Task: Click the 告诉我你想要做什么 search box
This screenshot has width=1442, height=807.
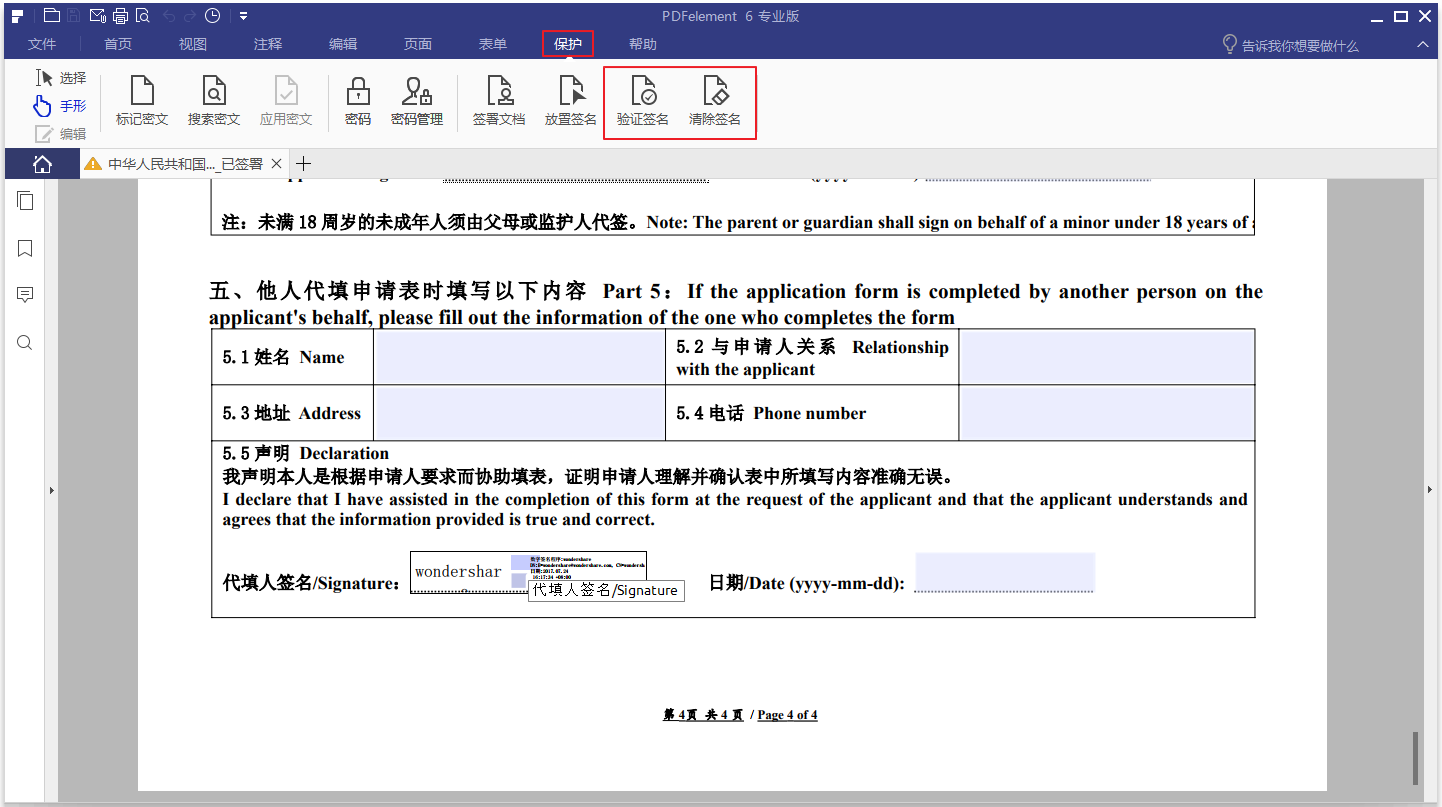Action: tap(1290, 45)
